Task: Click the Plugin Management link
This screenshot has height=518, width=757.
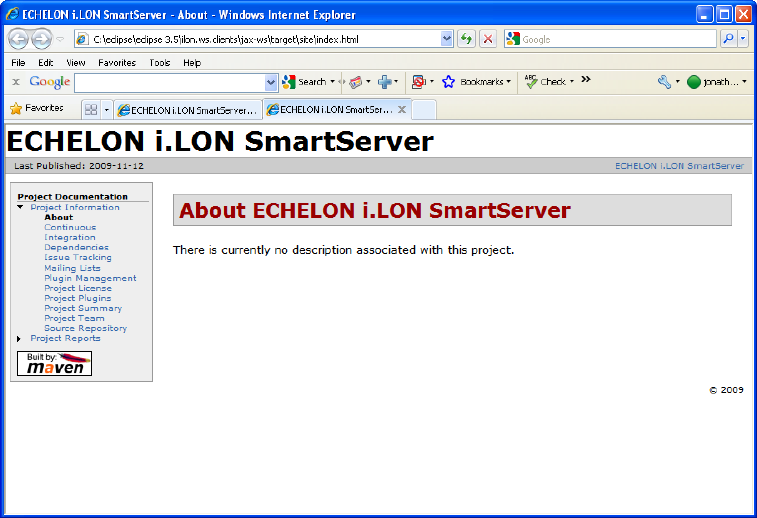Action: [90, 278]
